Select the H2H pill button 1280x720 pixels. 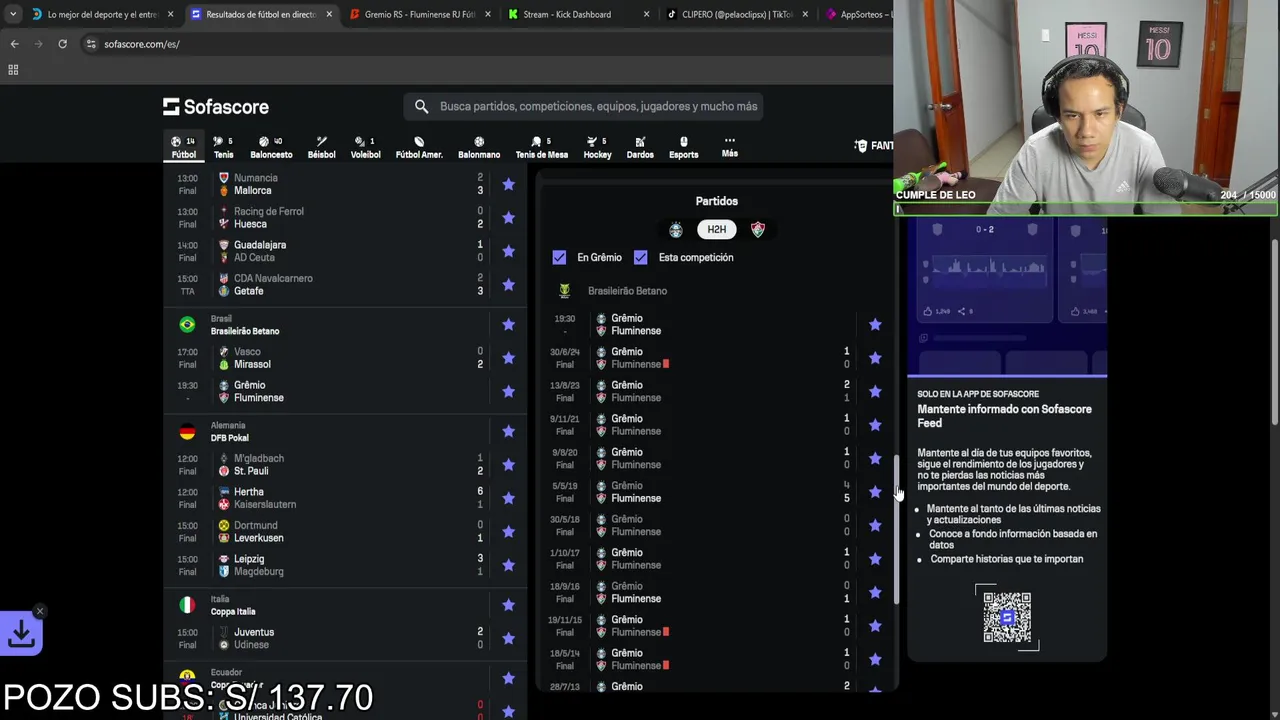[x=717, y=229]
